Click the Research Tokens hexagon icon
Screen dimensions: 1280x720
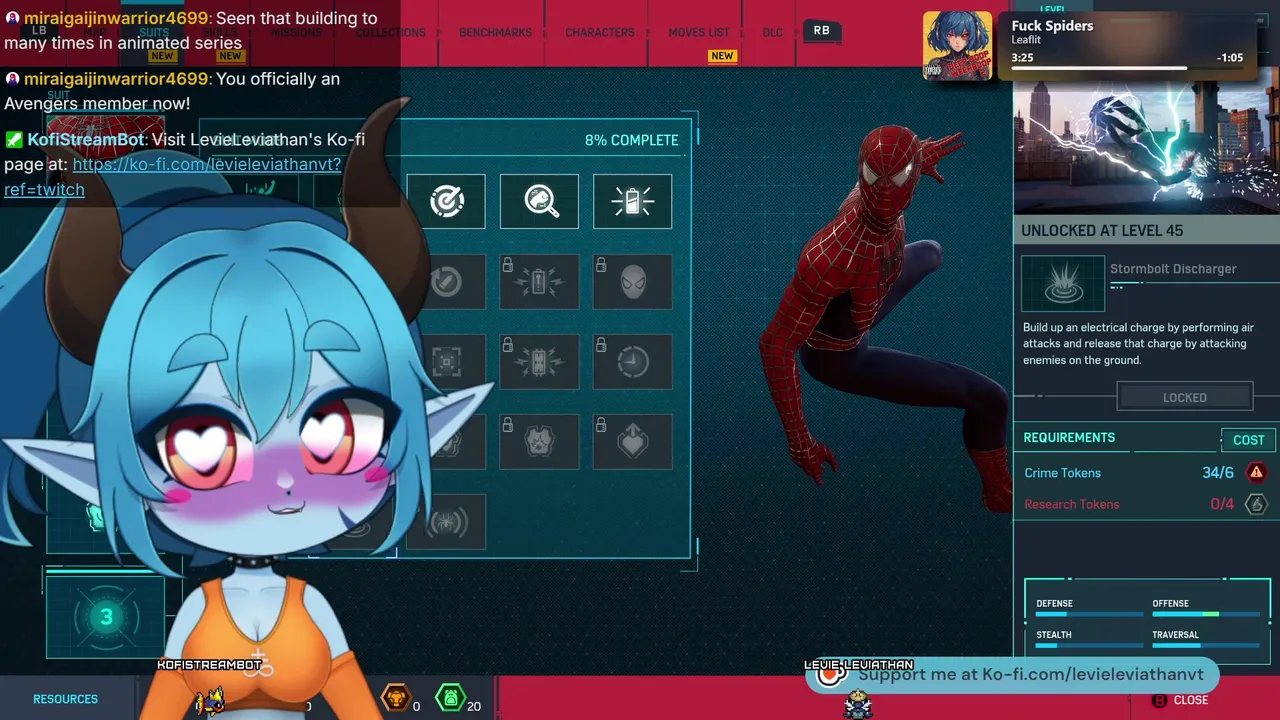[x=1256, y=504]
